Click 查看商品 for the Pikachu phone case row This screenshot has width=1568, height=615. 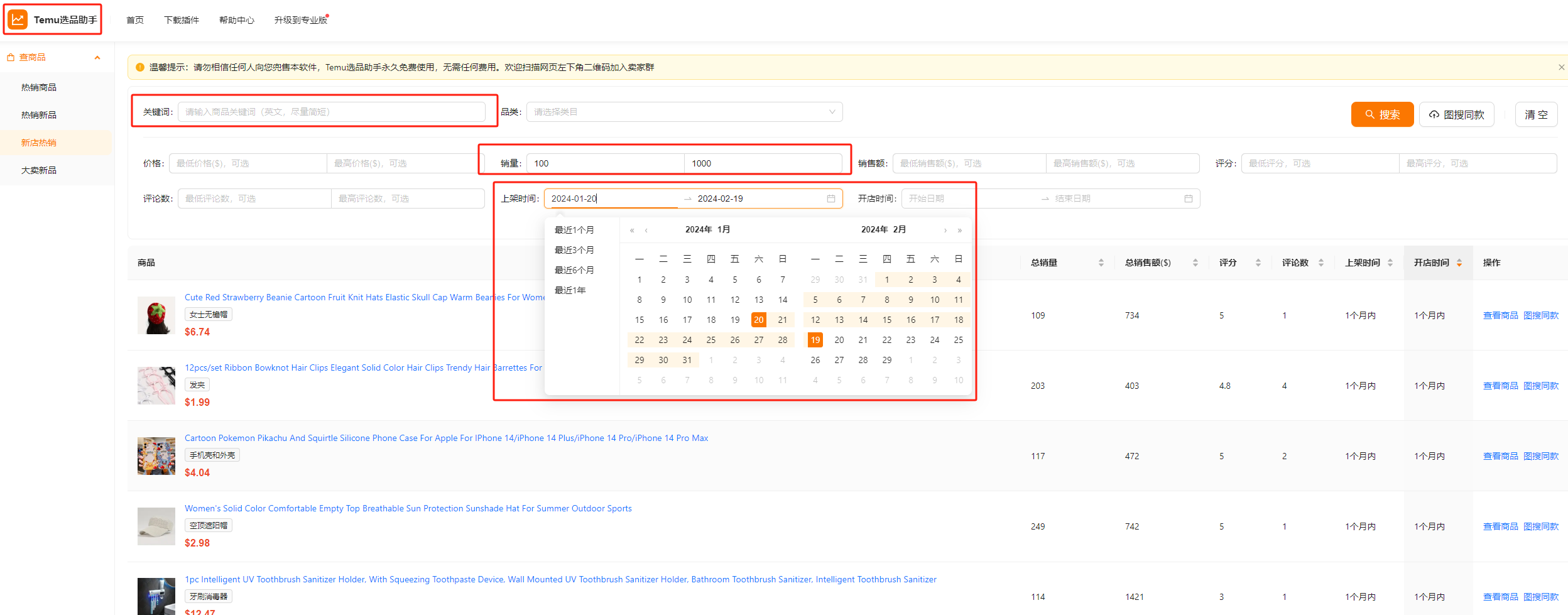click(1500, 456)
